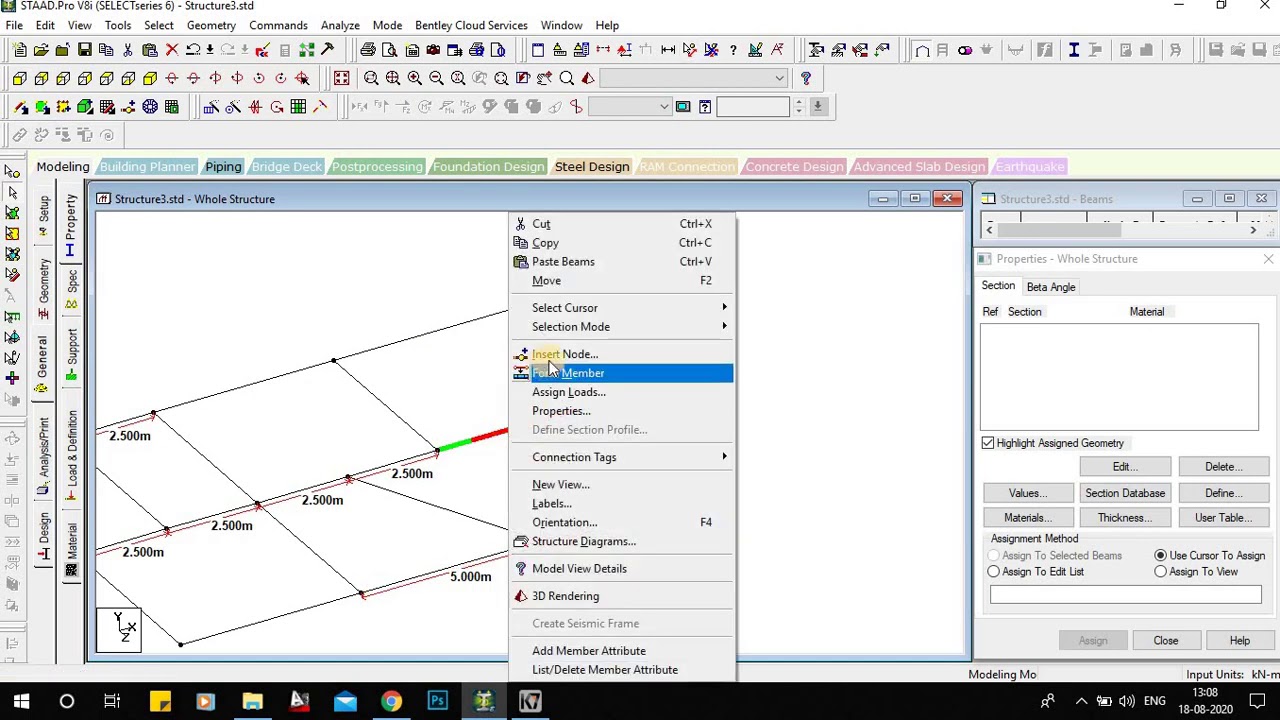The image size is (1280, 720).
Task: Click the first yellow cube view icon
Action: (19, 78)
